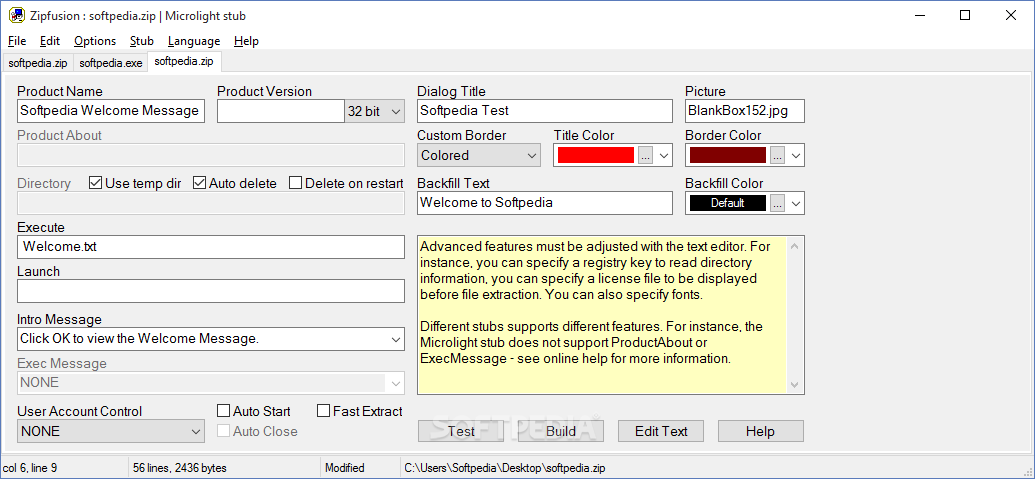
Task: Click the help text scrollbar up arrow
Action: tap(795, 247)
